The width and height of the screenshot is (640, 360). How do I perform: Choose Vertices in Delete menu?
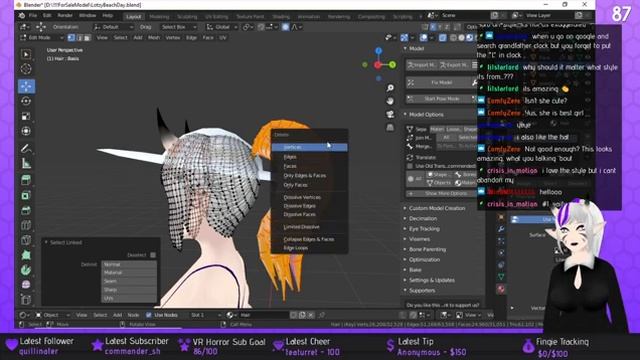coord(309,147)
